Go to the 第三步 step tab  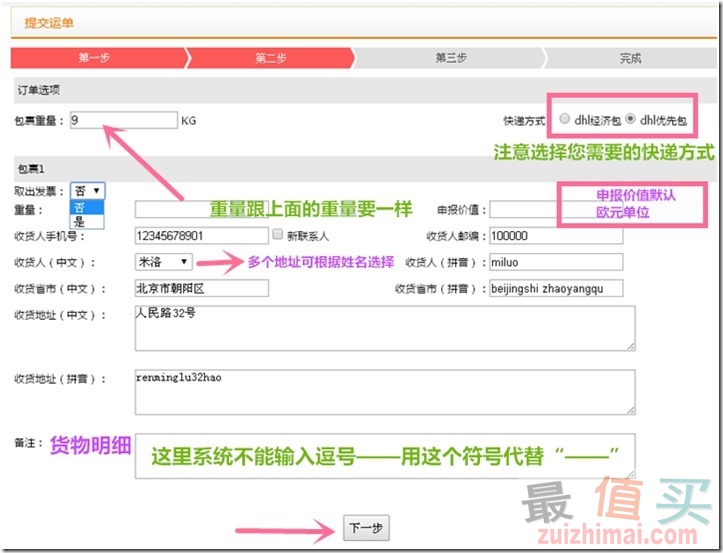pos(450,58)
